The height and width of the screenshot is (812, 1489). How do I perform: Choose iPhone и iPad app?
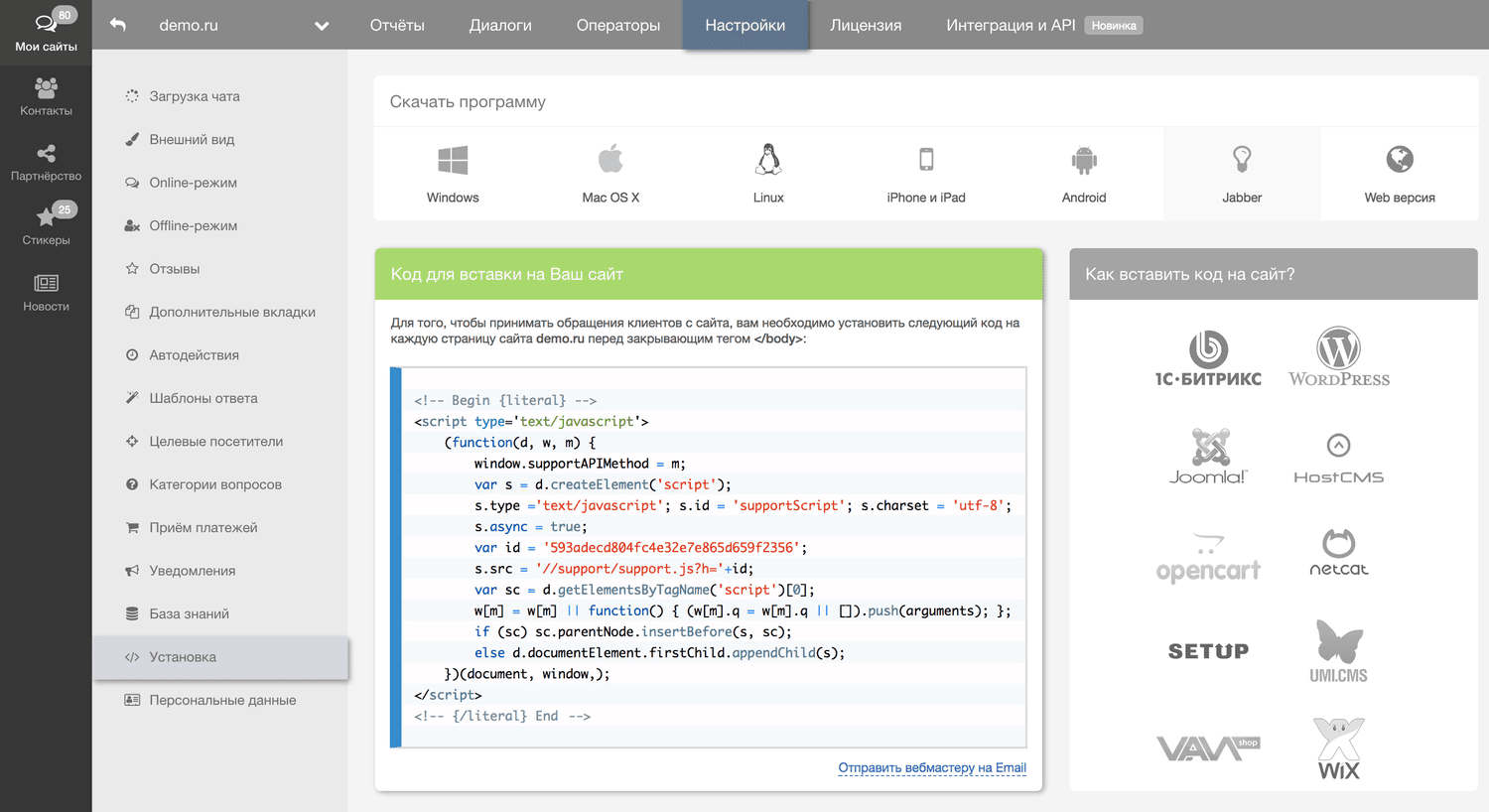926,174
